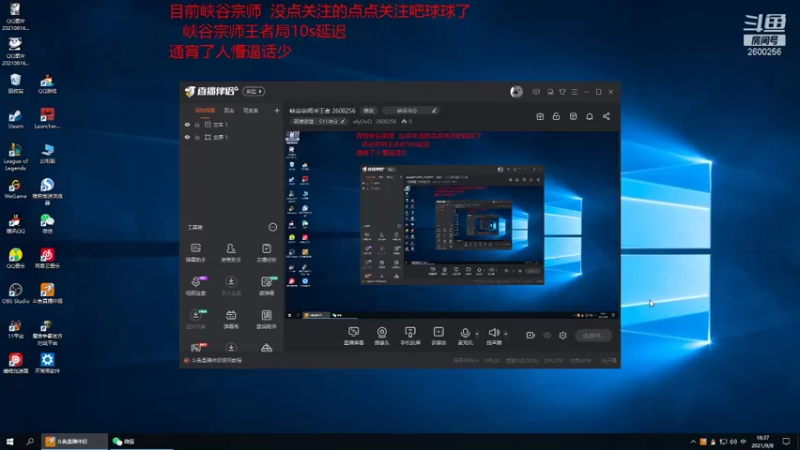Switch to the third scene tab
Image resolution: width=800 pixels, height=450 pixels.
click(251, 110)
